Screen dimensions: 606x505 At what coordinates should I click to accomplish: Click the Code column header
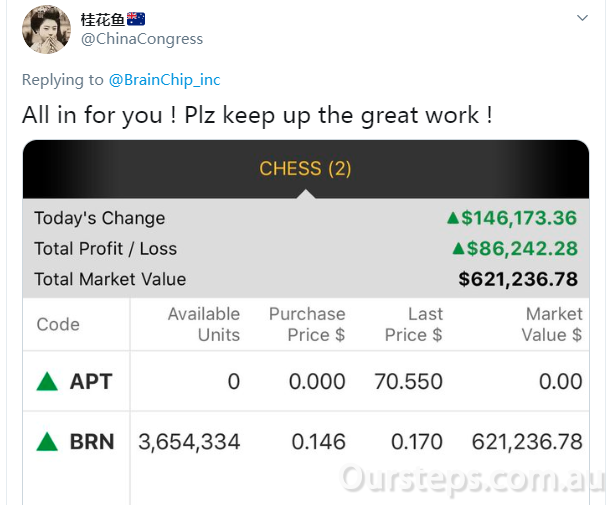[x=58, y=325]
